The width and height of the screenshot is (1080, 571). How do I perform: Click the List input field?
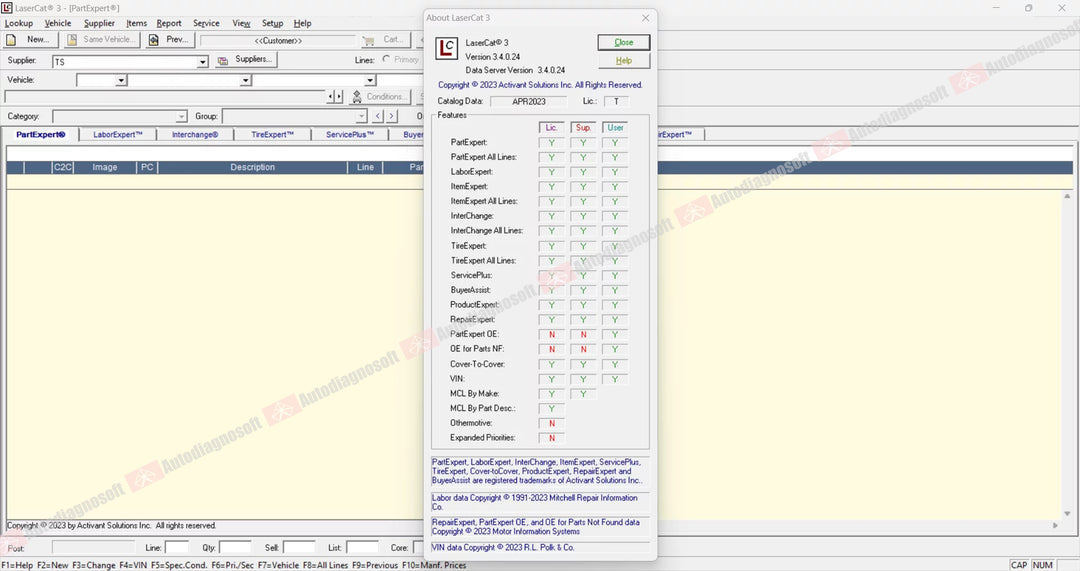coord(362,548)
